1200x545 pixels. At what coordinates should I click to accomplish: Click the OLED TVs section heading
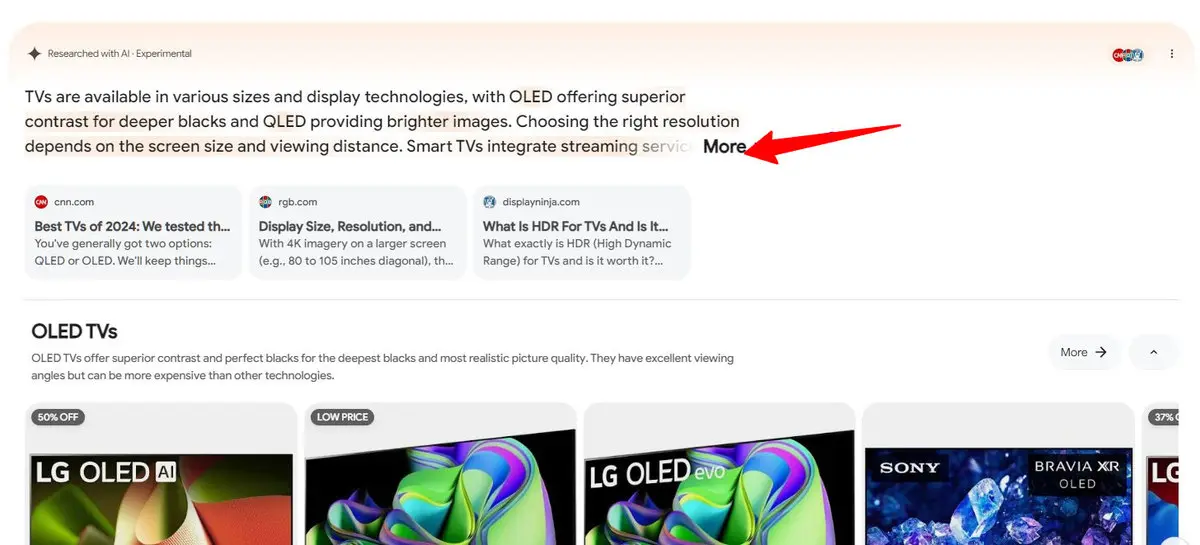tap(74, 331)
